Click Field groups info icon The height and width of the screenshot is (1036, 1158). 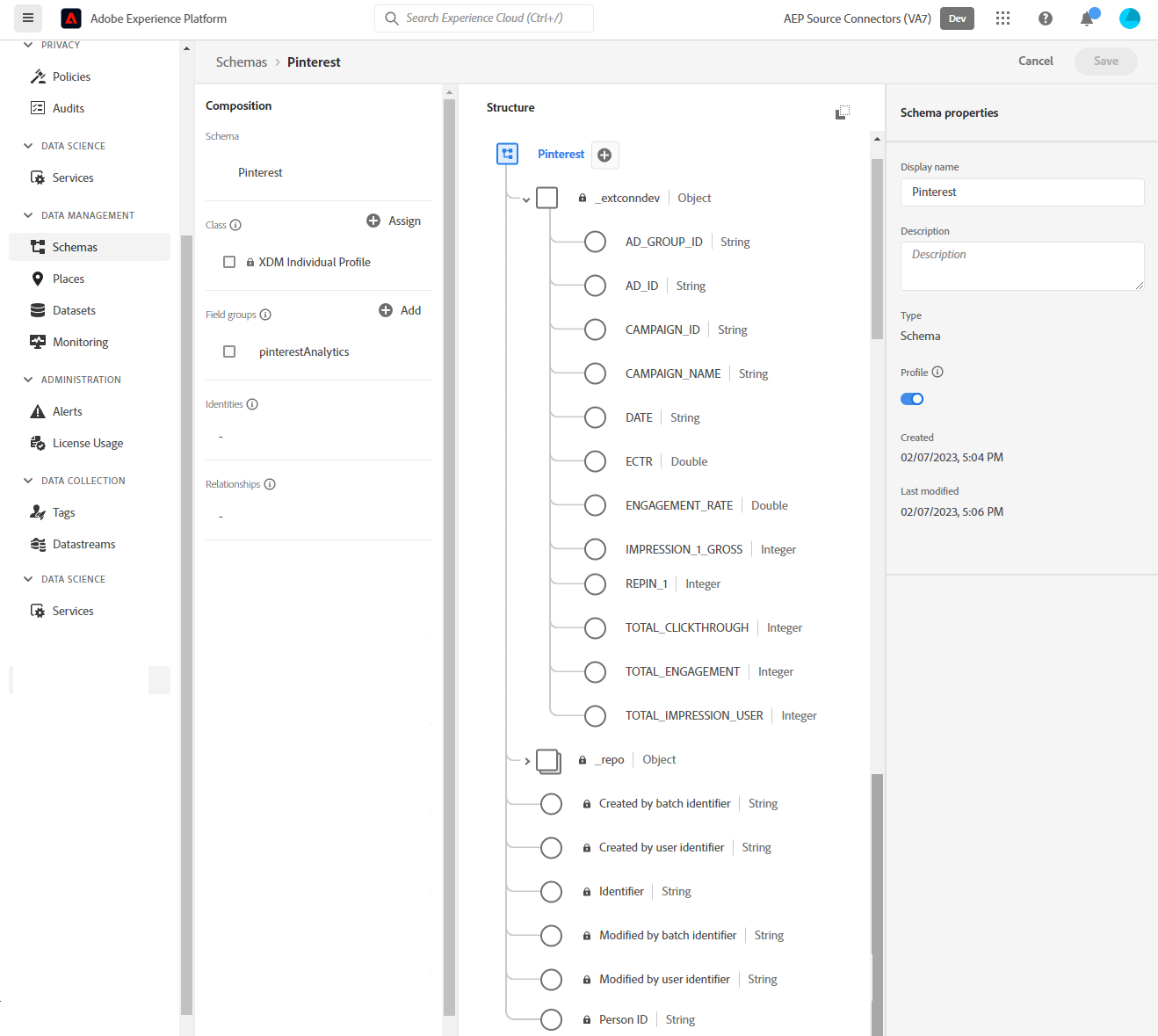point(265,315)
